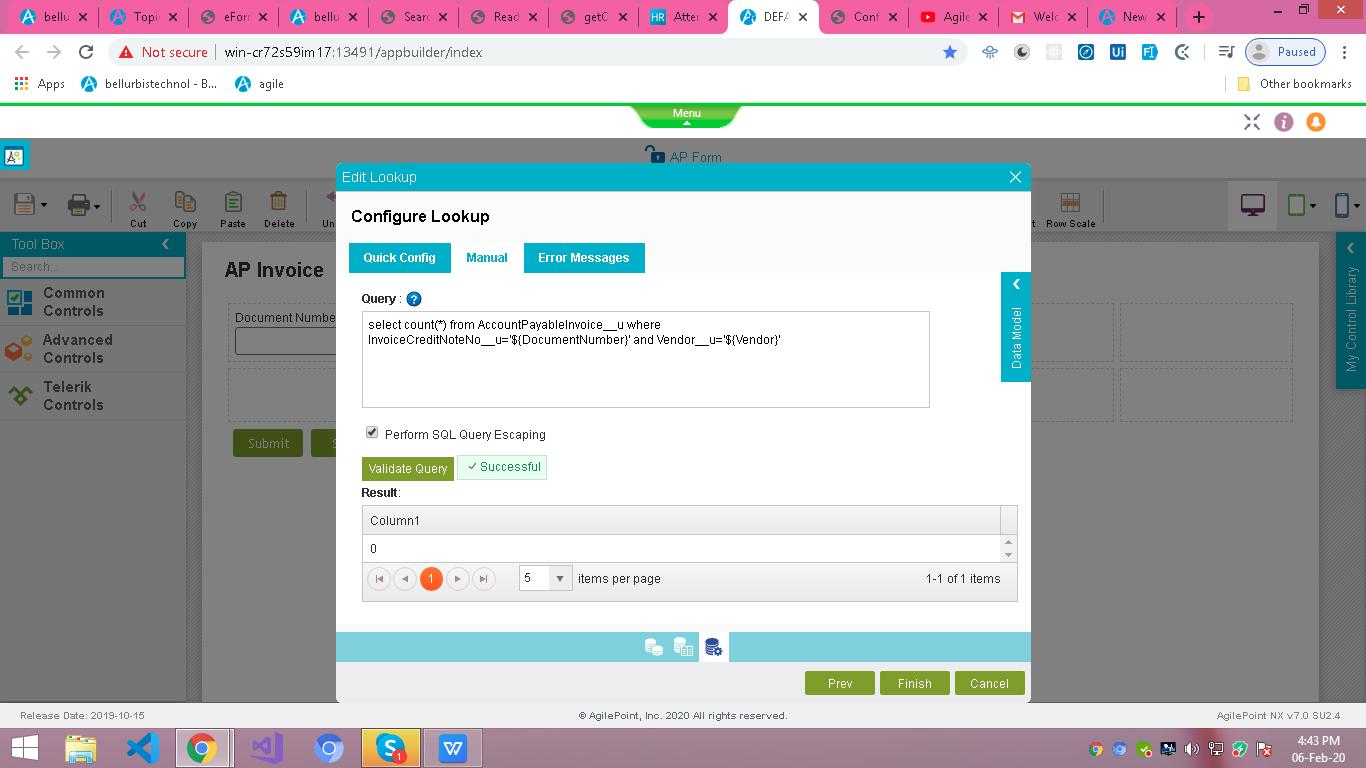Viewport: 1366px width, 768px height.
Task: Expand the Data Model side panel
Action: click(x=1016, y=327)
